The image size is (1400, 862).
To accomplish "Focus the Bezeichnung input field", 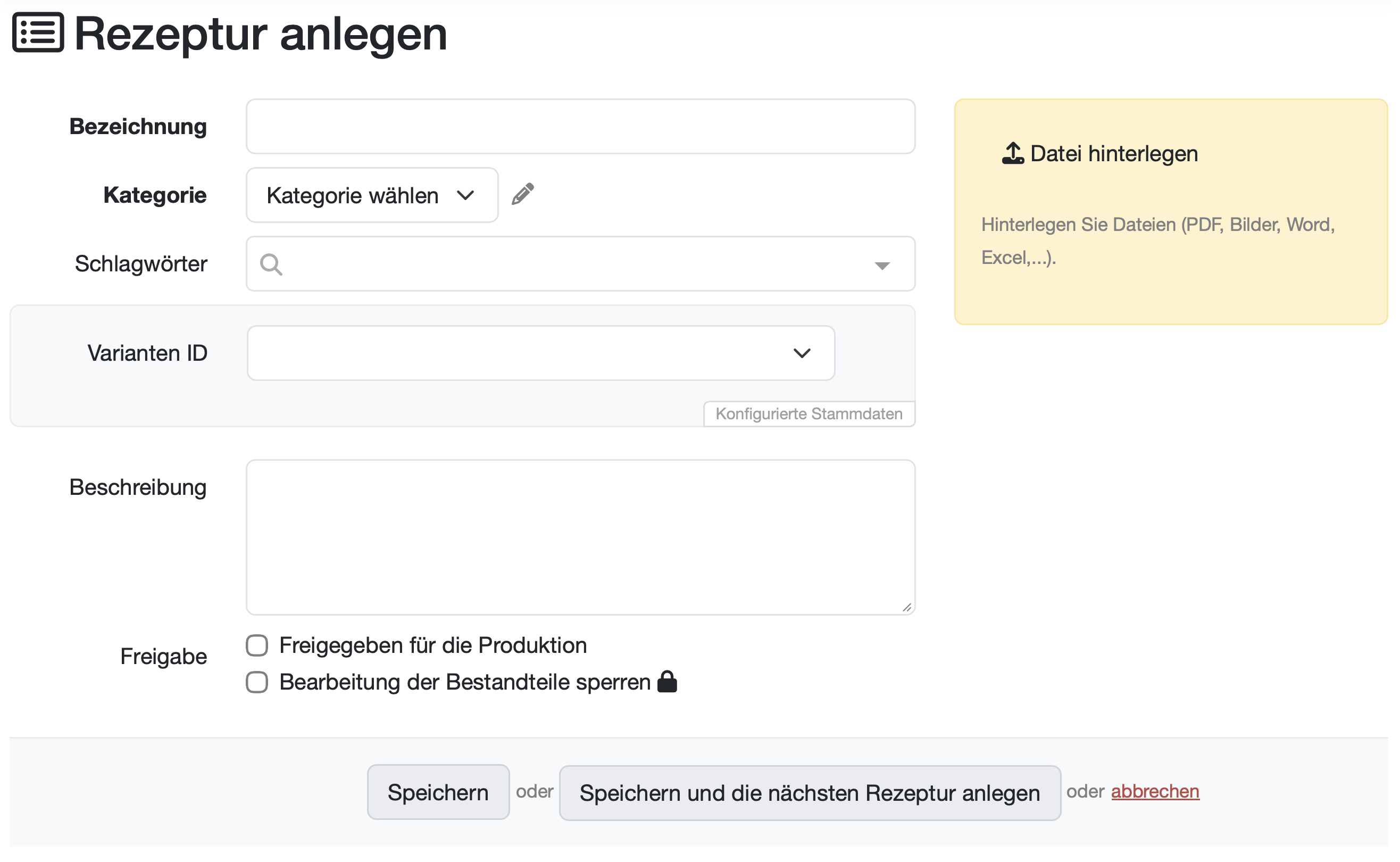I will click(580, 127).
